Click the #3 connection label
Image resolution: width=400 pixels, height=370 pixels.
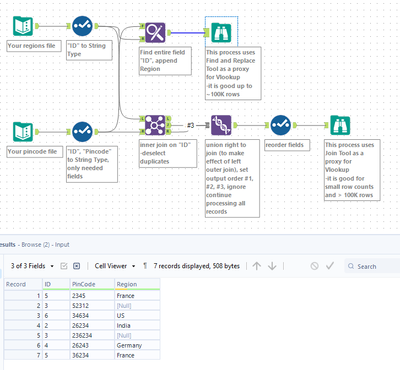[190, 125]
